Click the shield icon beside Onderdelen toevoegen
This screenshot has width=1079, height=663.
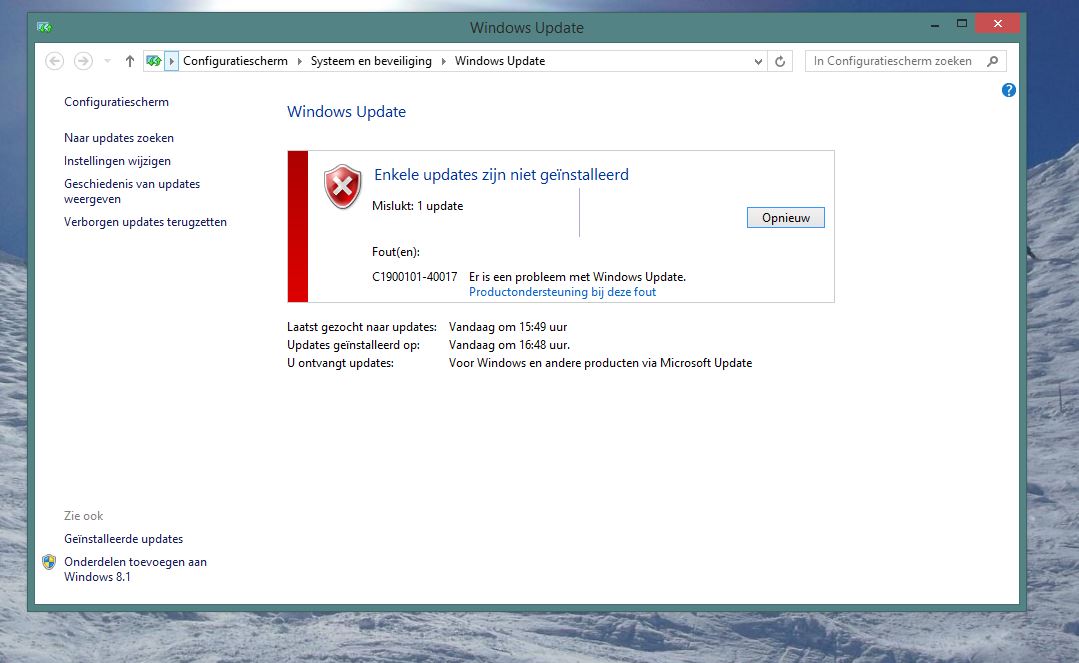pyautogui.click(x=49, y=562)
